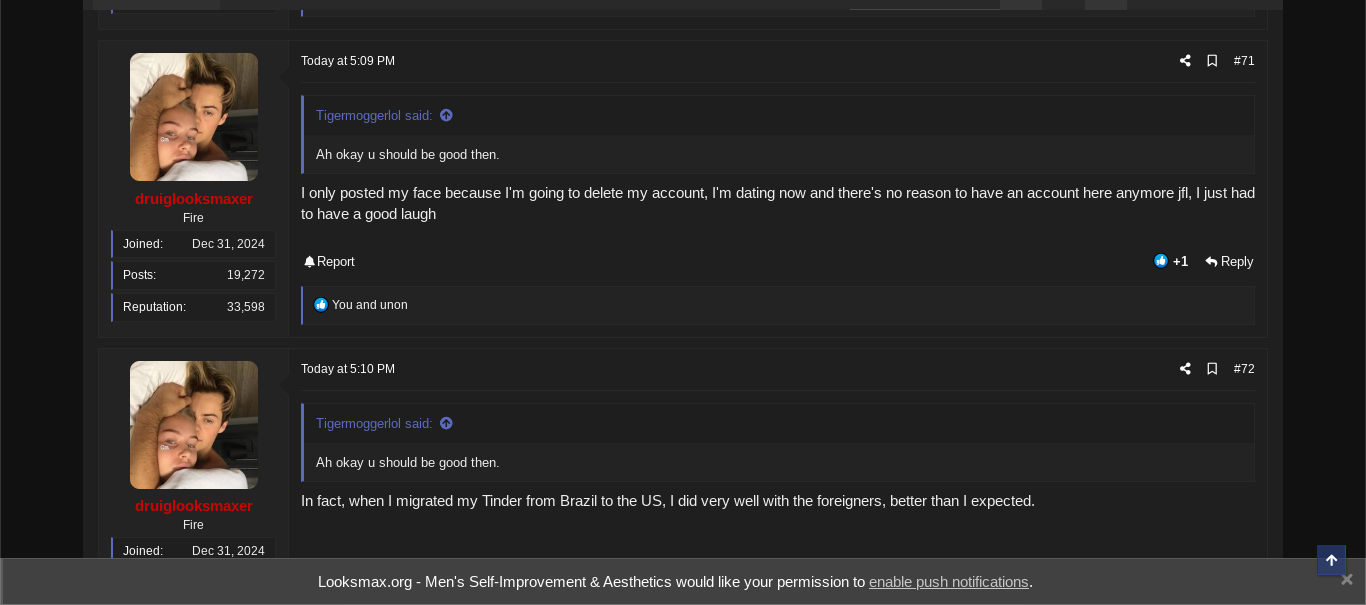The width and height of the screenshot is (1366, 605).
Task: Click share icon on post #71
Action: click(1185, 61)
